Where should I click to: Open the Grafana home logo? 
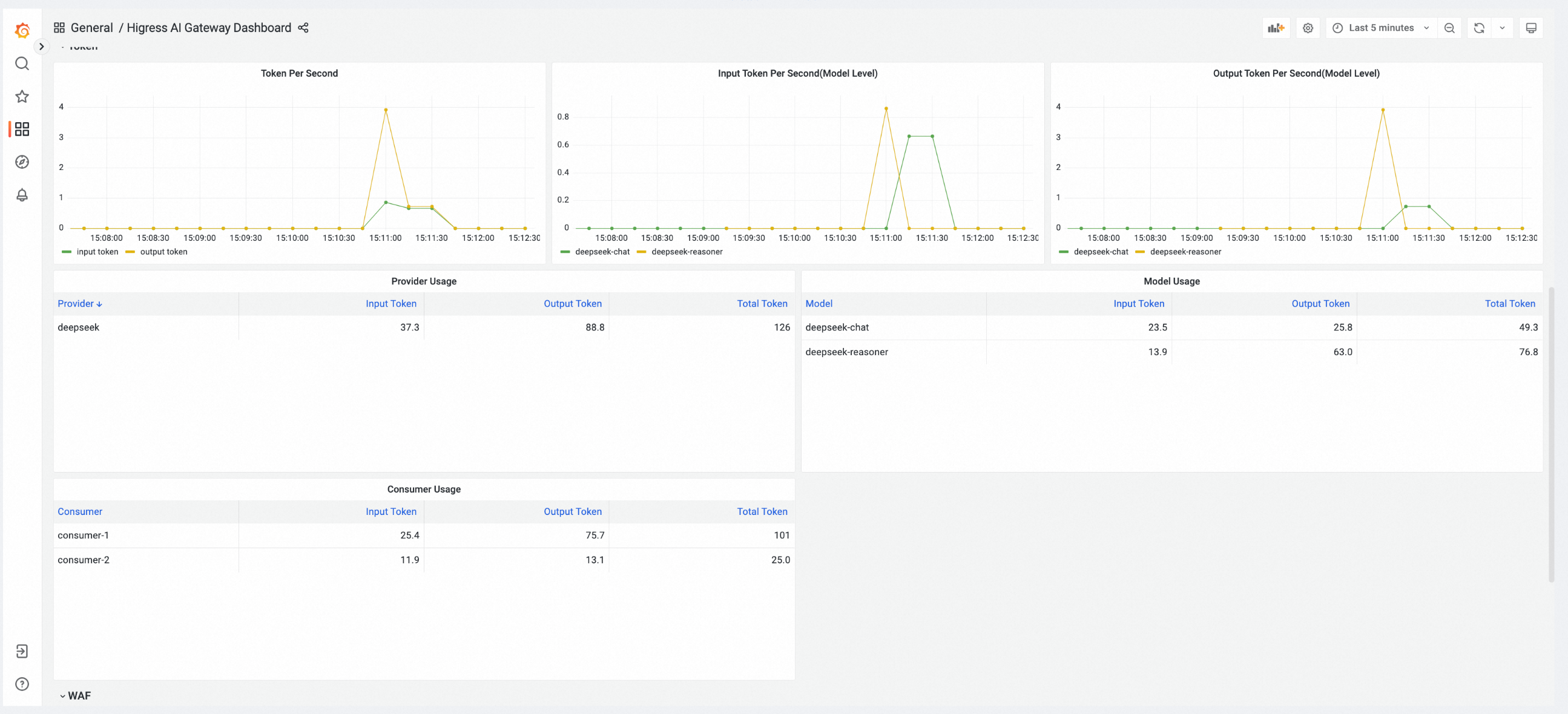22,30
